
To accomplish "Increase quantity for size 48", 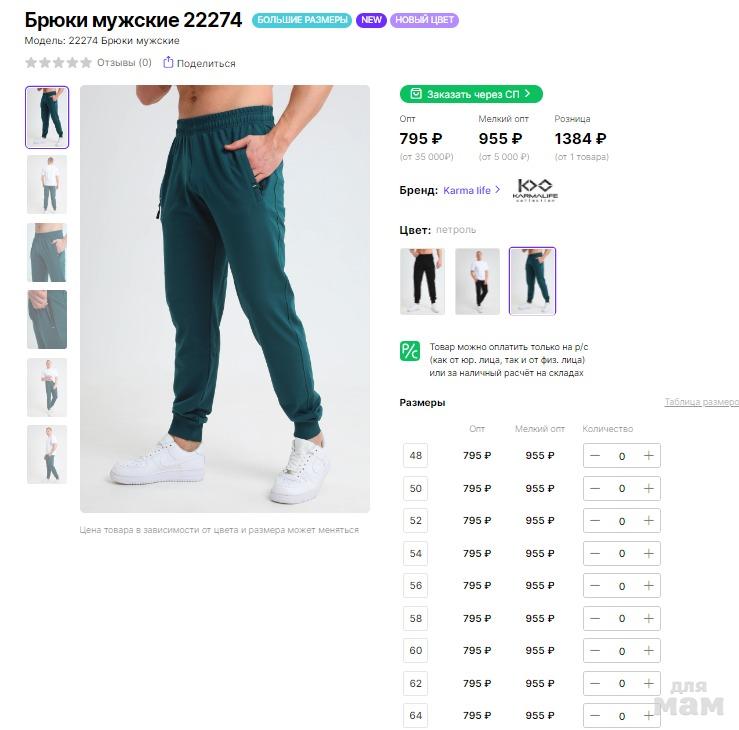I will pyautogui.click(x=649, y=456).
